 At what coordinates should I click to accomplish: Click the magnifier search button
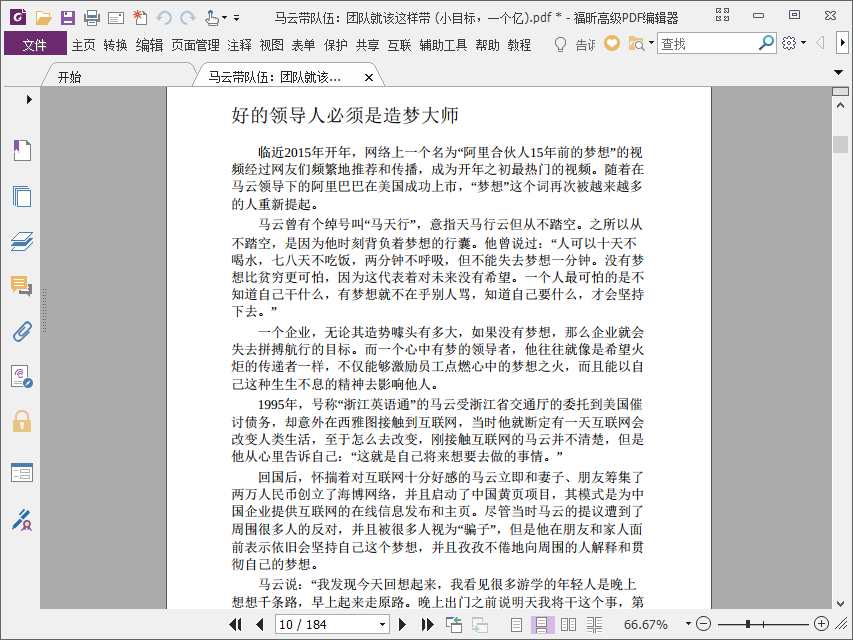[x=766, y=43]
